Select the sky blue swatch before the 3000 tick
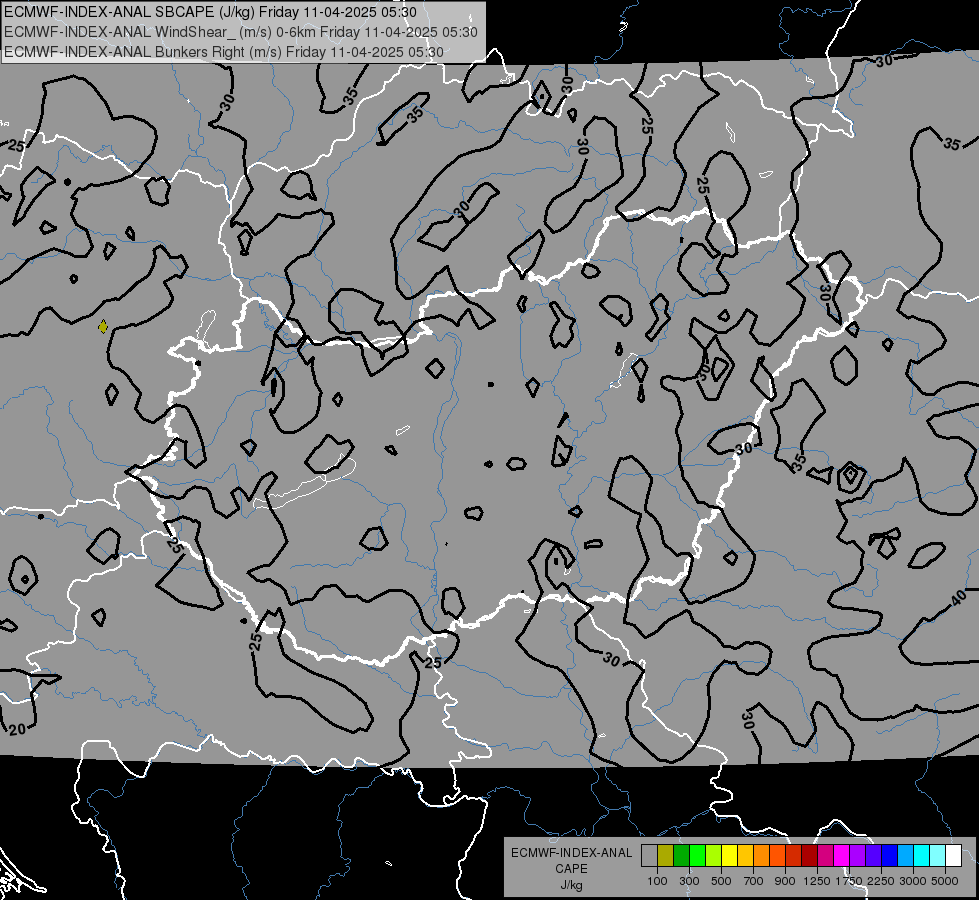Image resolution: width=979 pixels, height=900 pixels. tap(905, 855)
